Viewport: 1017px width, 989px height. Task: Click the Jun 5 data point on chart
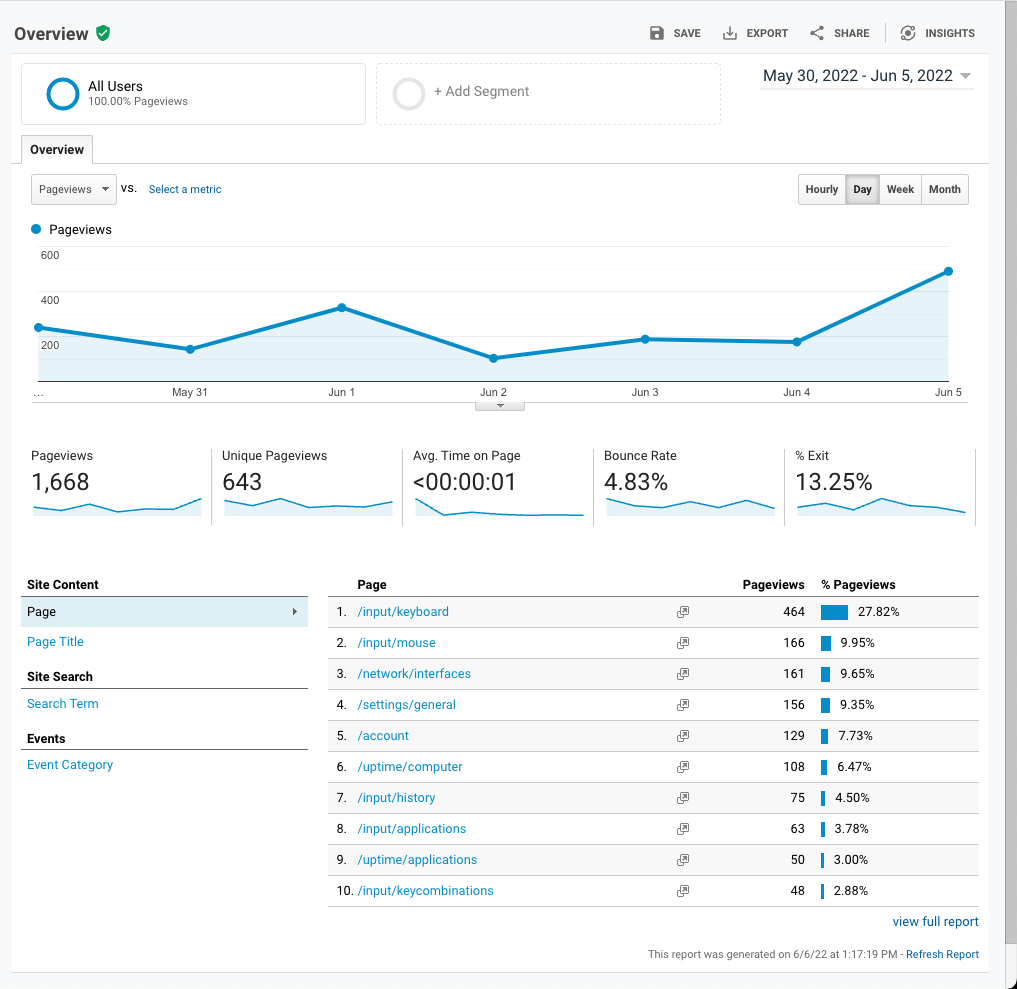[948, 271]
